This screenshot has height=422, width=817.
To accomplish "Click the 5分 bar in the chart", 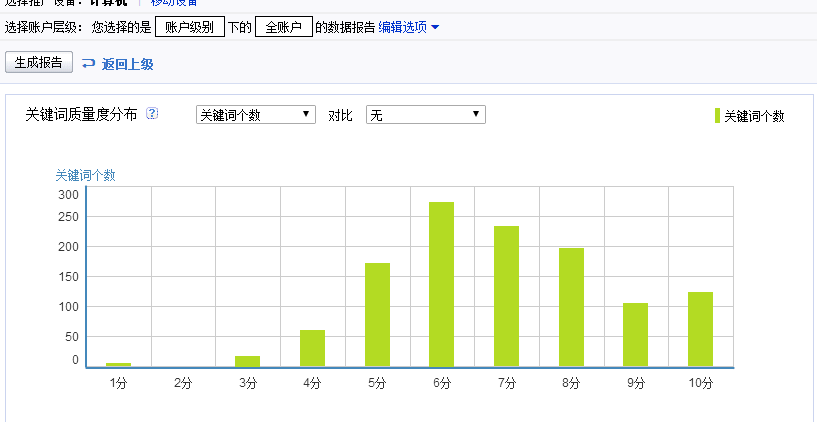I will point(377,315).
